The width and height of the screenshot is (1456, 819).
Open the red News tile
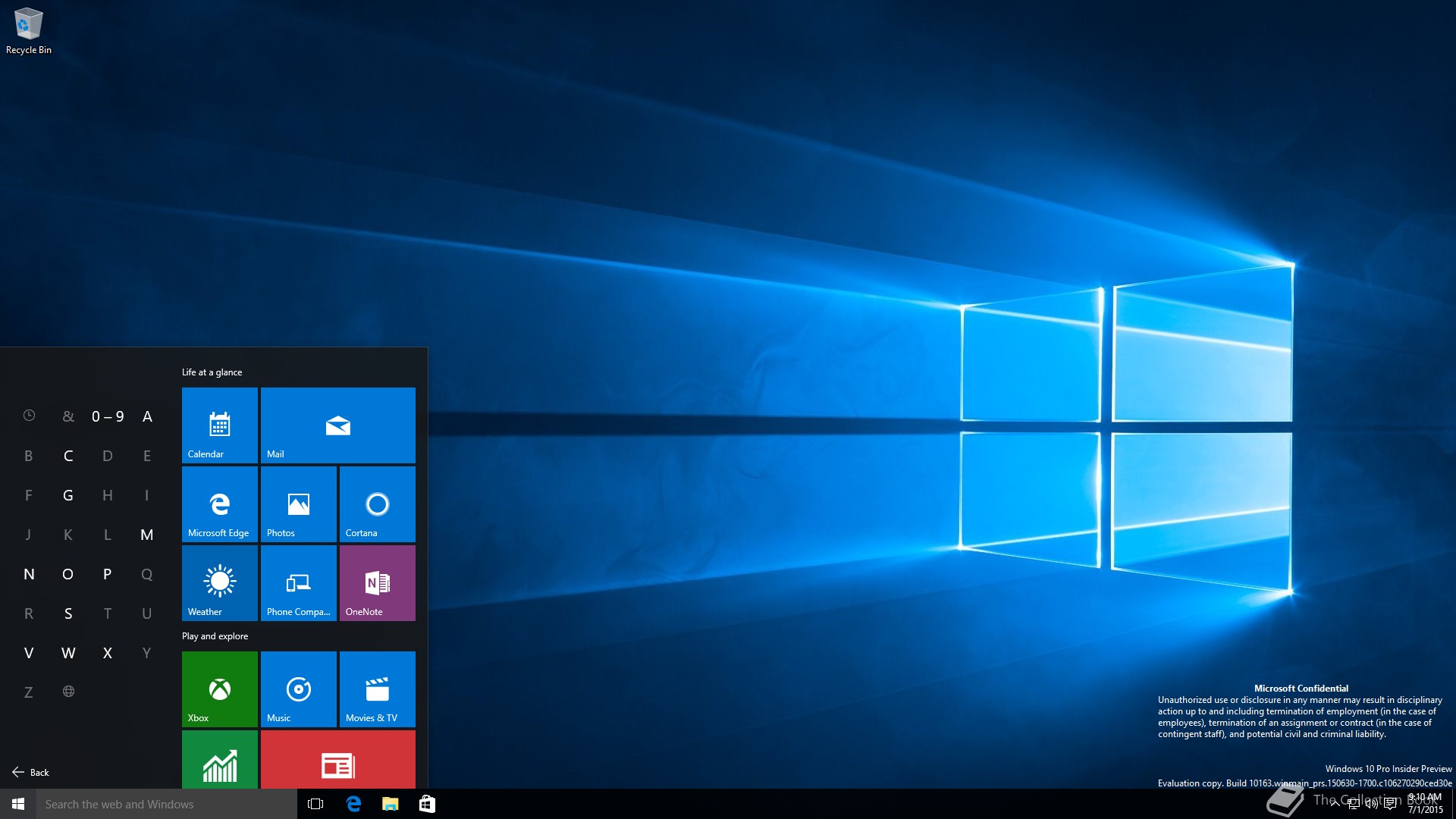338,760
